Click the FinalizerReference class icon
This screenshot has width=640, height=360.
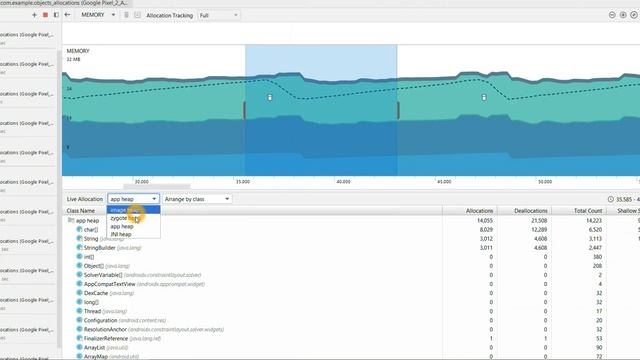click(x=79, y=338)
